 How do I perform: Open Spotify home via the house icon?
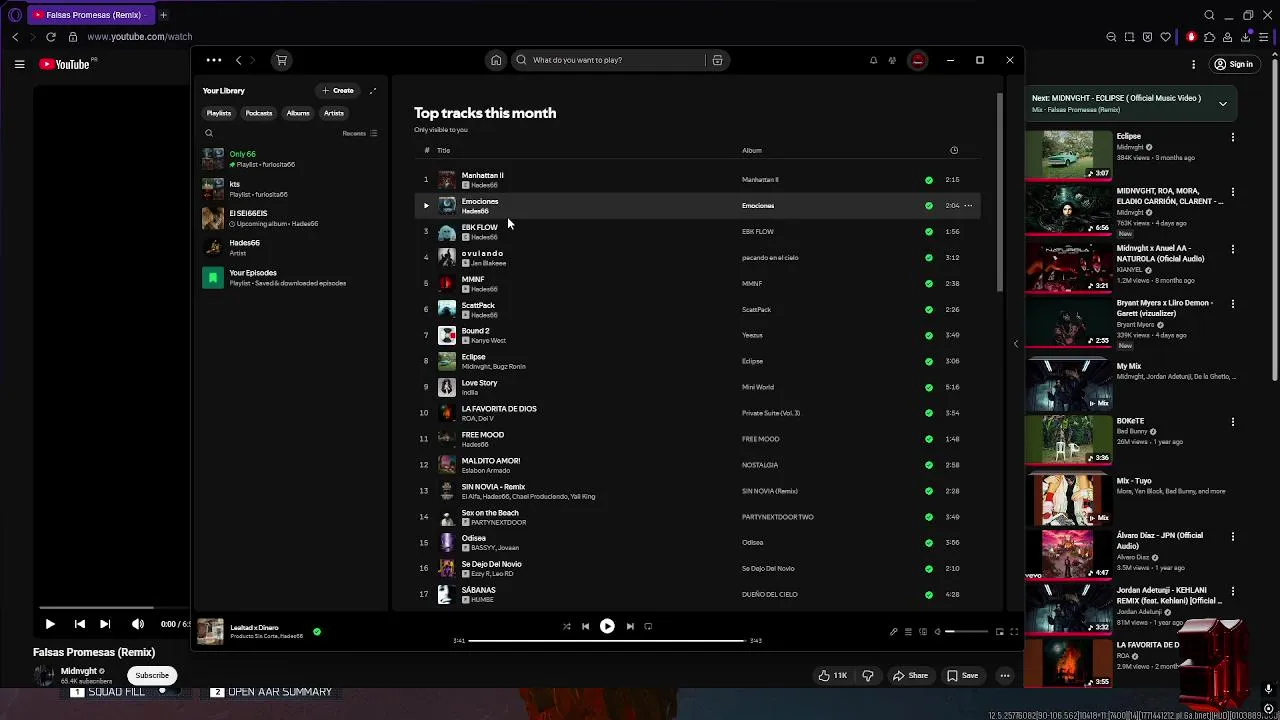pyautogui.click(x=496, y=60)
